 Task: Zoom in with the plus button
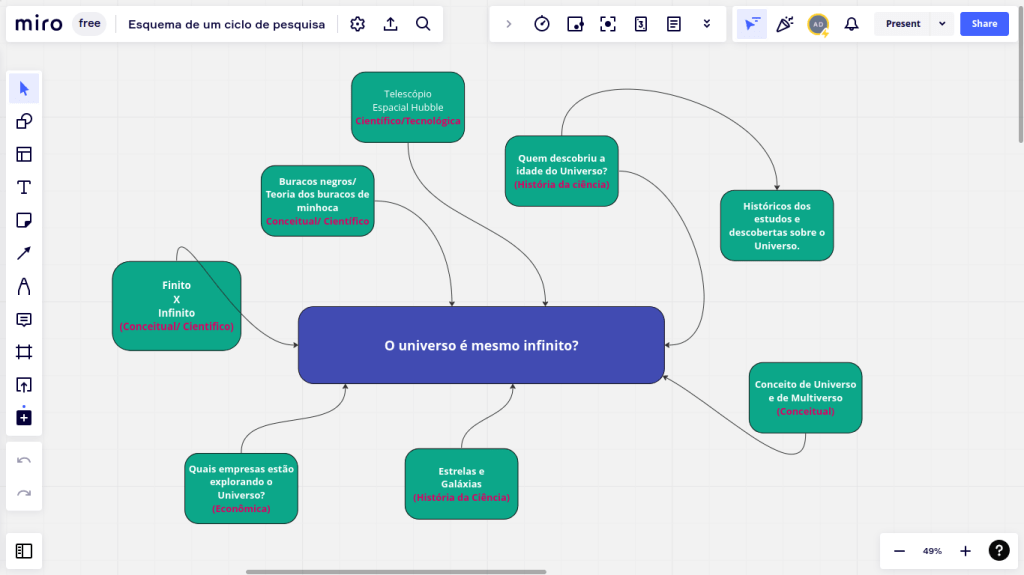[965, 551]
